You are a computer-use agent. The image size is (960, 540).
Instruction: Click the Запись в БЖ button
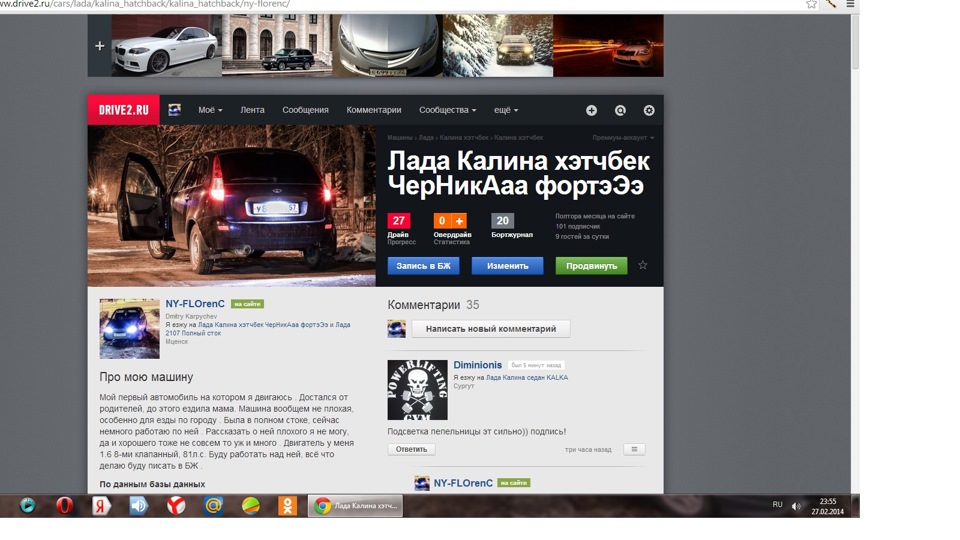click(x=424, y=266)
